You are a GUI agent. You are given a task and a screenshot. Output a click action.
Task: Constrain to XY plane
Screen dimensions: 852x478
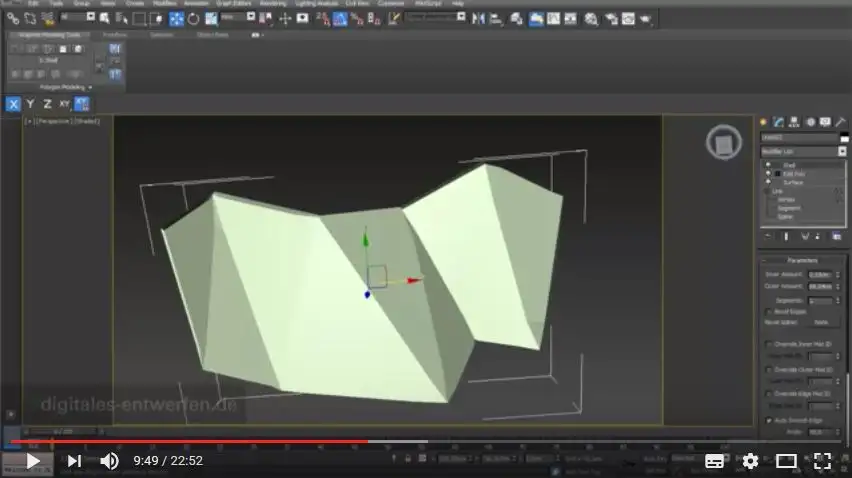[64, 104]
